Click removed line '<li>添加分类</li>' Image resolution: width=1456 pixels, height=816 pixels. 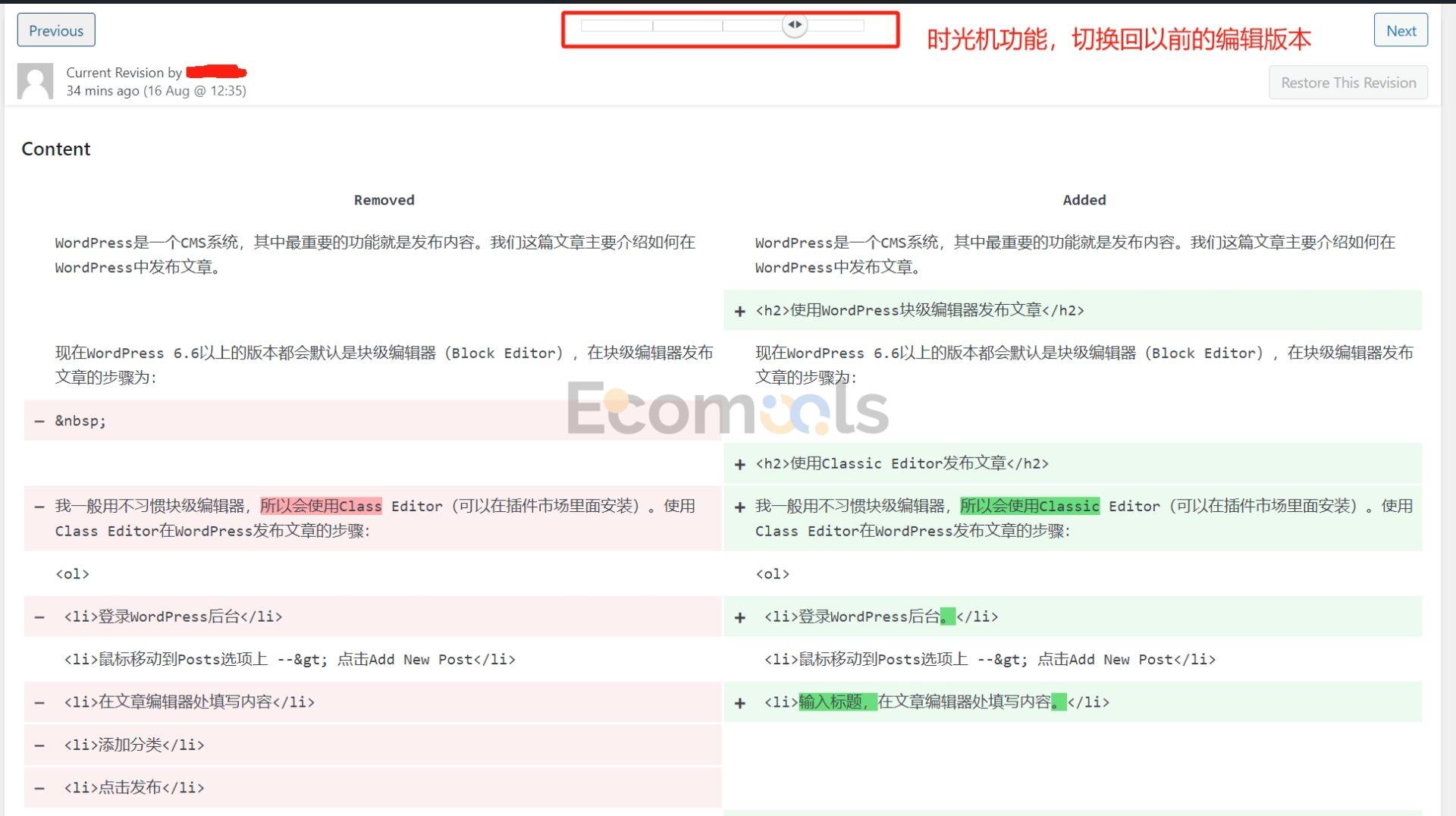click(x=372, y=745)
